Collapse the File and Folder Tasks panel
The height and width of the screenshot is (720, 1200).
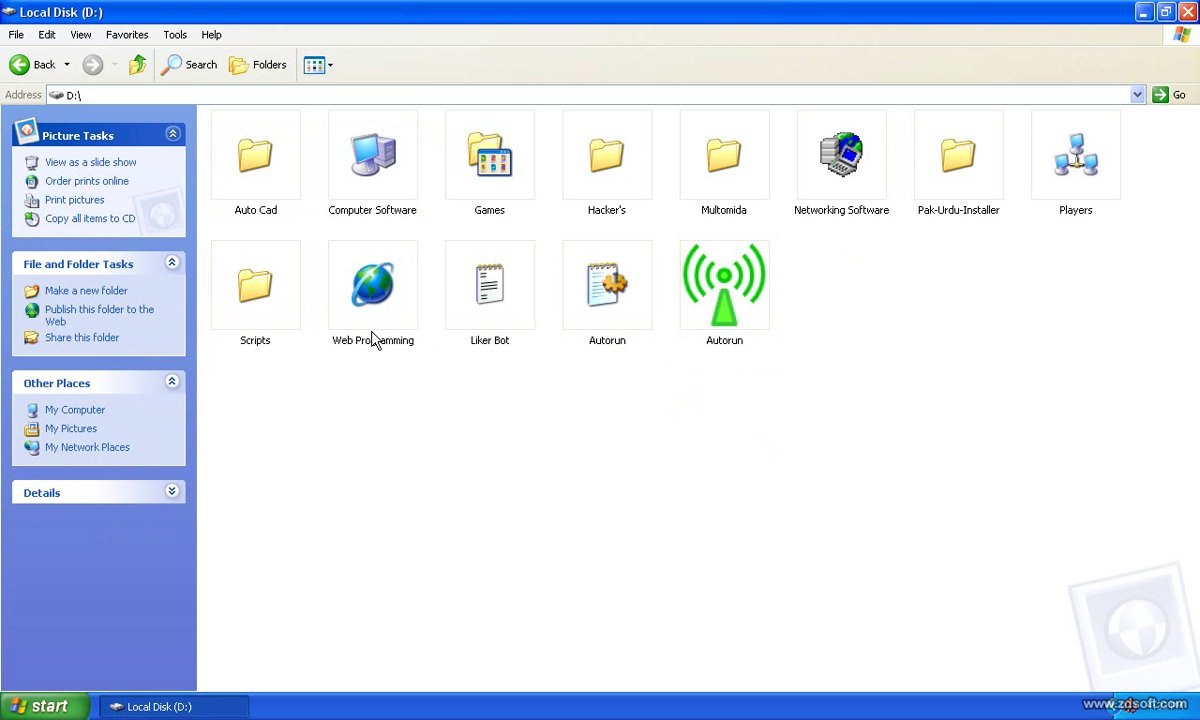172,263
